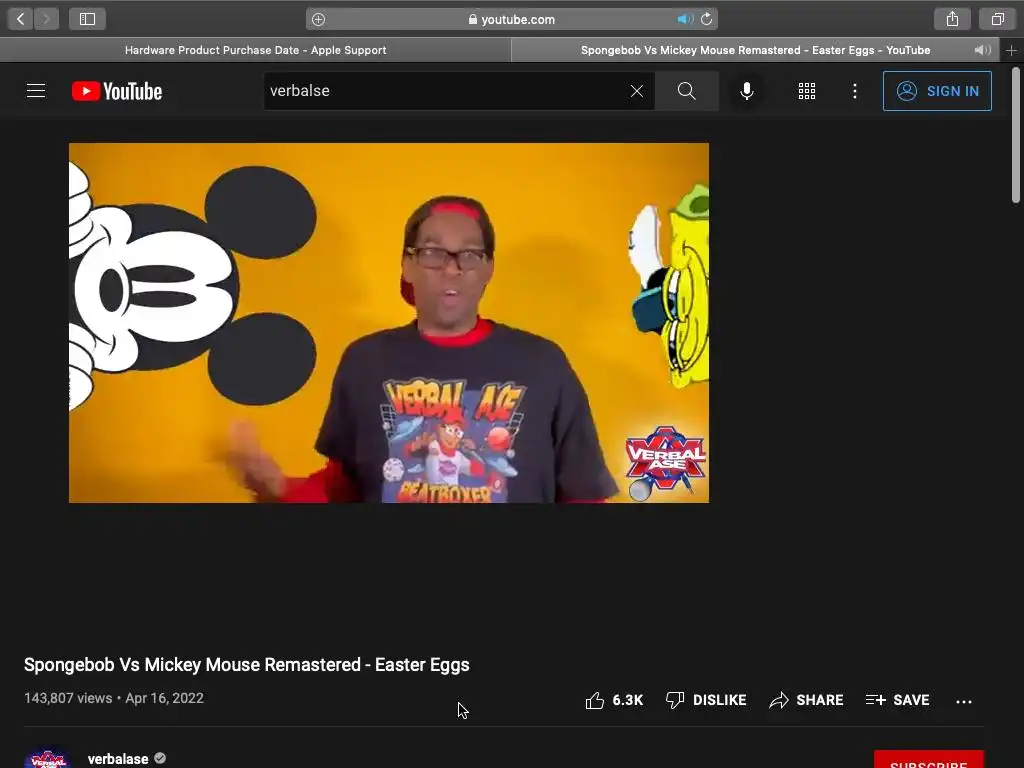Open a new tab with plus button
This screenshot has height=768, width=1024.
pyautogui.click(x=1012, y=50)
